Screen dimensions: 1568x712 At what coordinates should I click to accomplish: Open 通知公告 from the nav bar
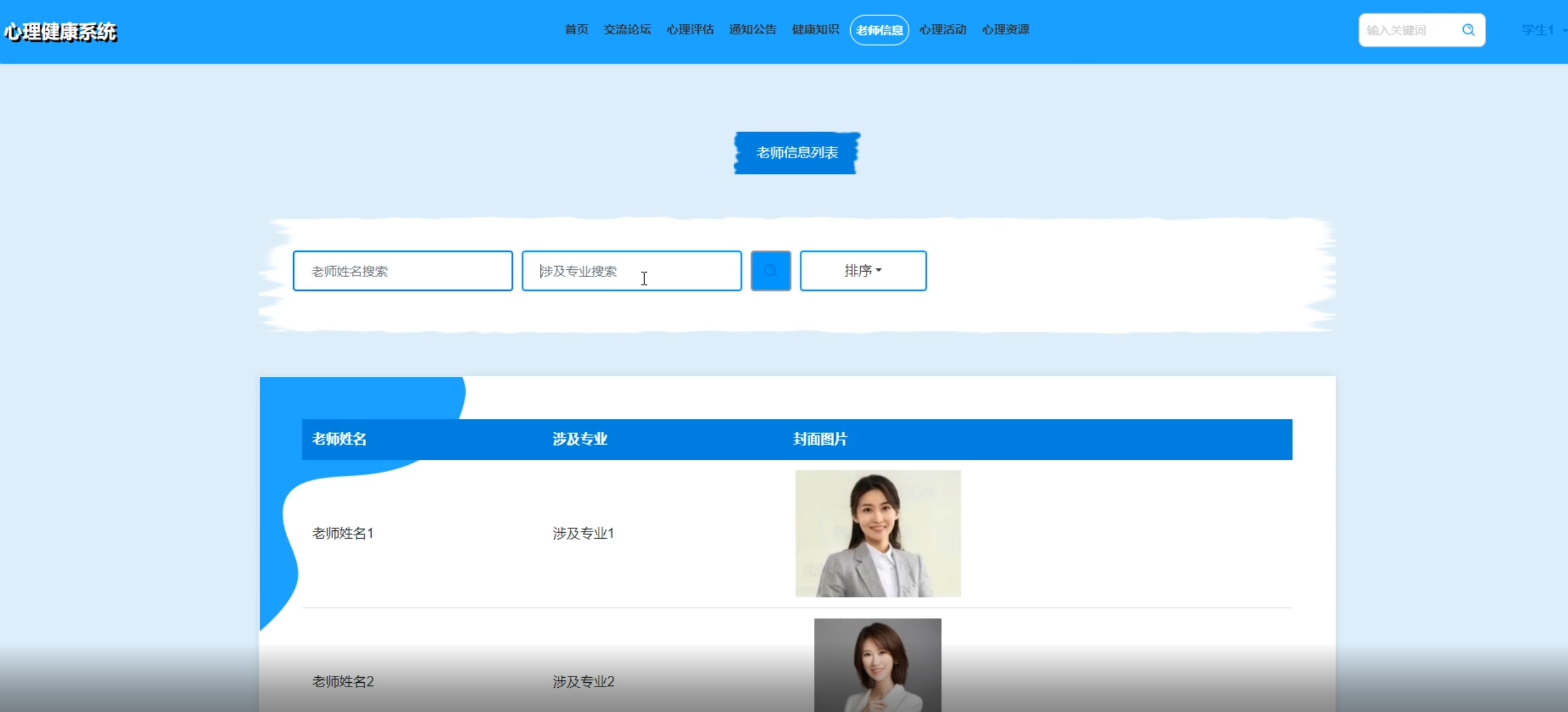point(752,30)
